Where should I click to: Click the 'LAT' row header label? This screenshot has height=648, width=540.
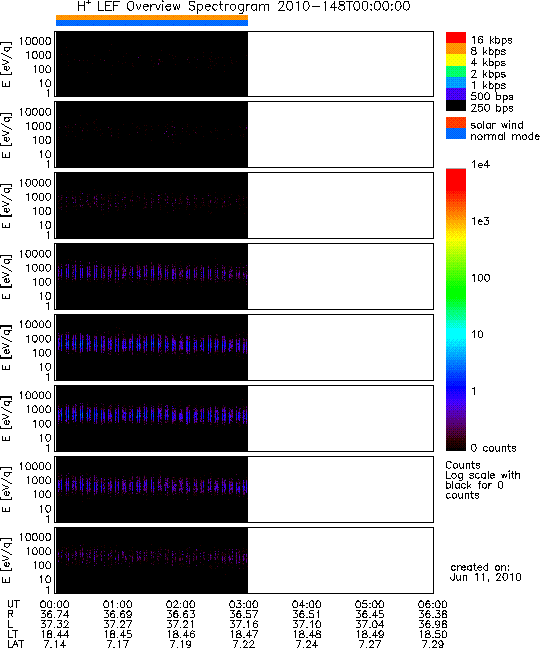[x=16, y=644]
